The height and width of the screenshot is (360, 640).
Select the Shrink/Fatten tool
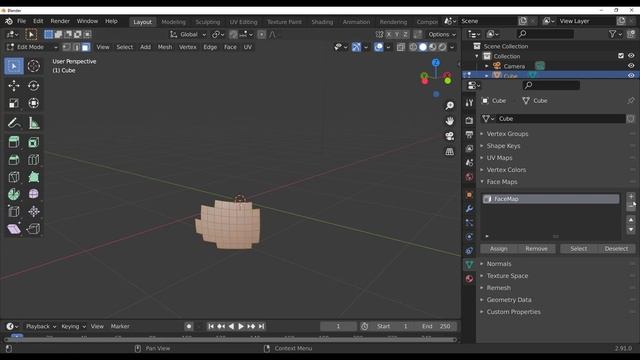(33, 211)
